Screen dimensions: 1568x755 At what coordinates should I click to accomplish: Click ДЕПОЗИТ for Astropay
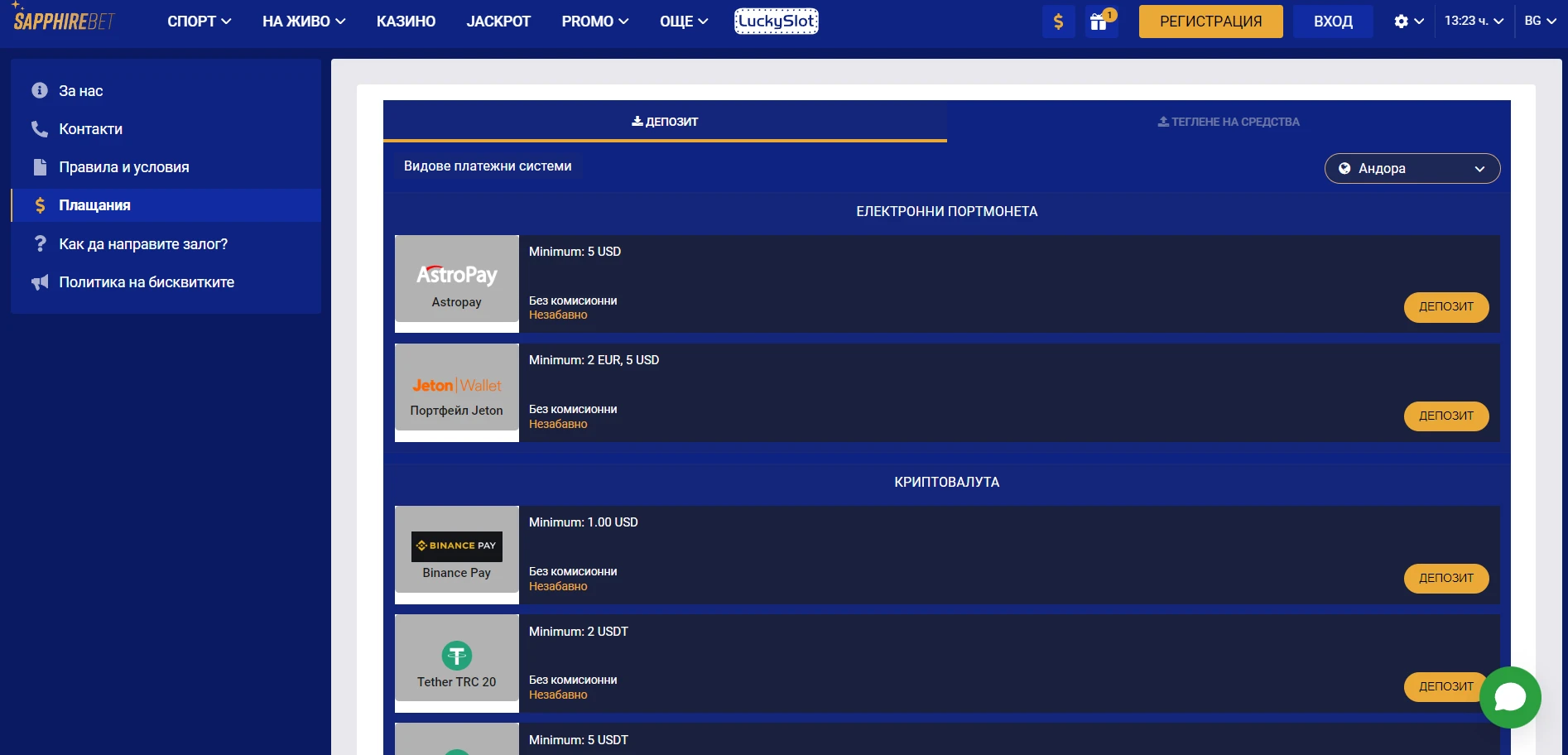1446,307
